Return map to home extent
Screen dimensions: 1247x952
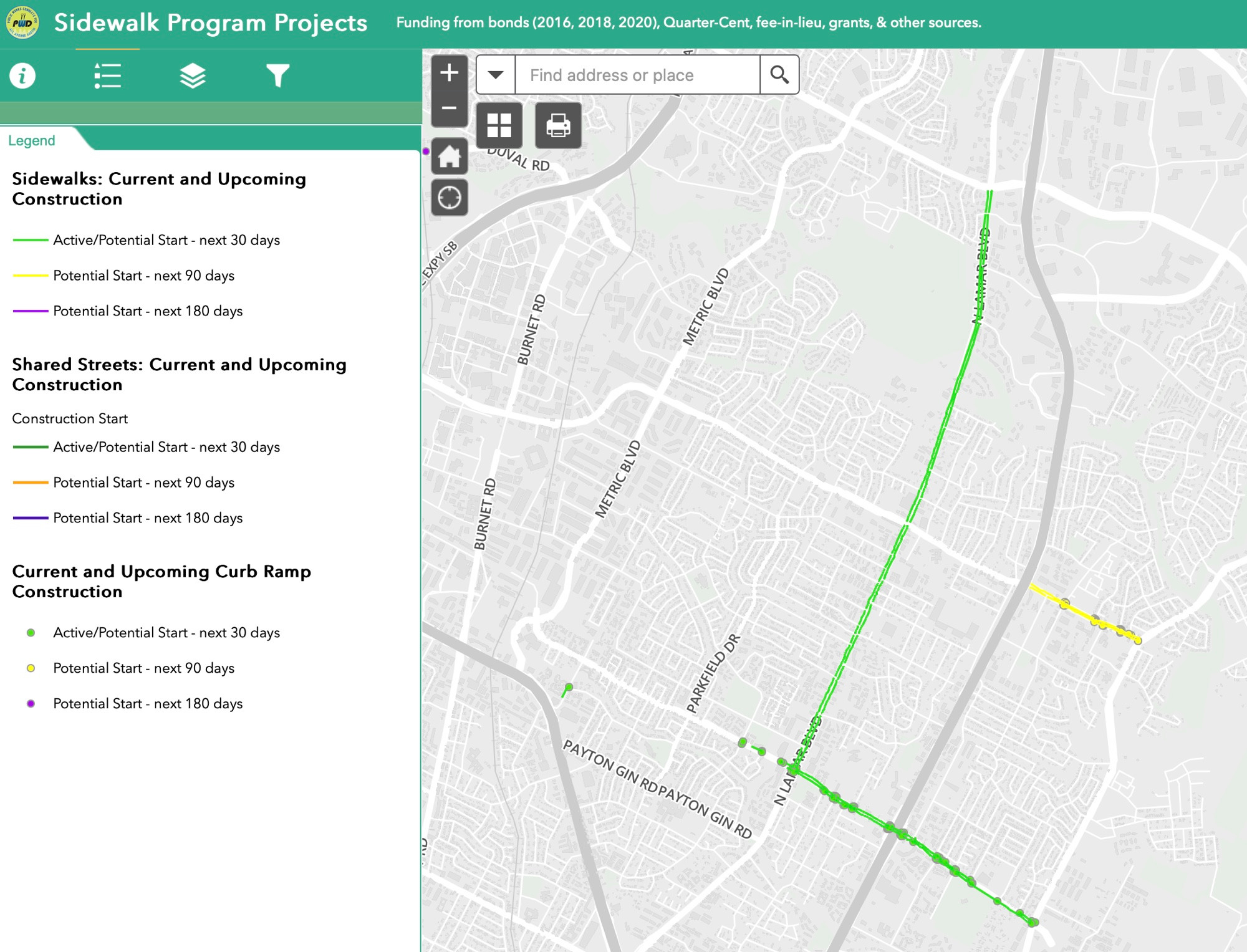click(450, 156)
